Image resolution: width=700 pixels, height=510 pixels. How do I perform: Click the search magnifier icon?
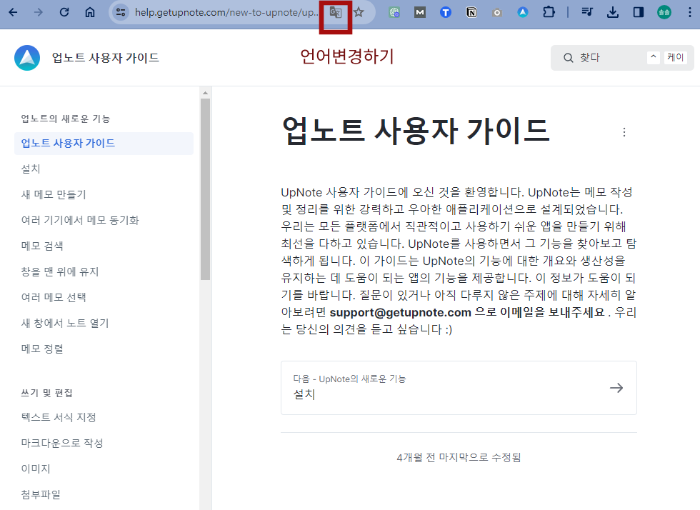(x=568, y=58)
